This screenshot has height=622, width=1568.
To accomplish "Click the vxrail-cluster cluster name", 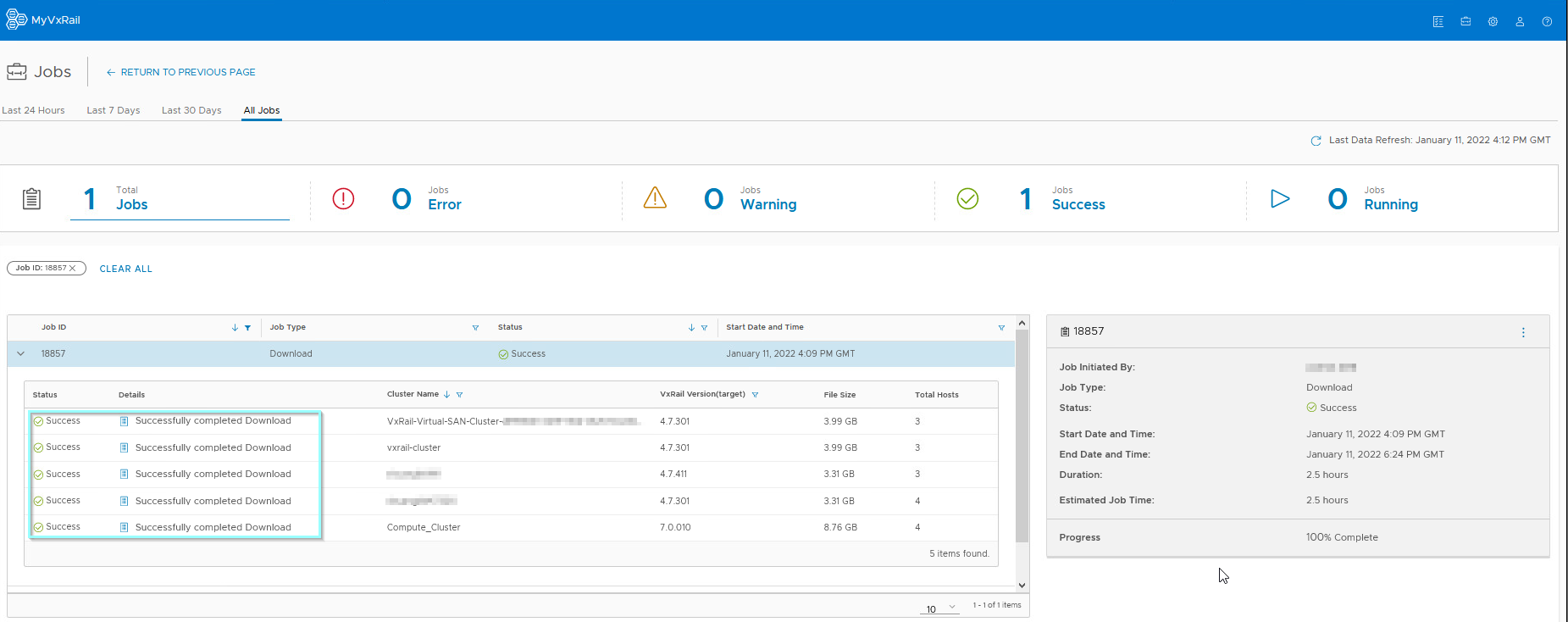I will (x=413, y=447).
